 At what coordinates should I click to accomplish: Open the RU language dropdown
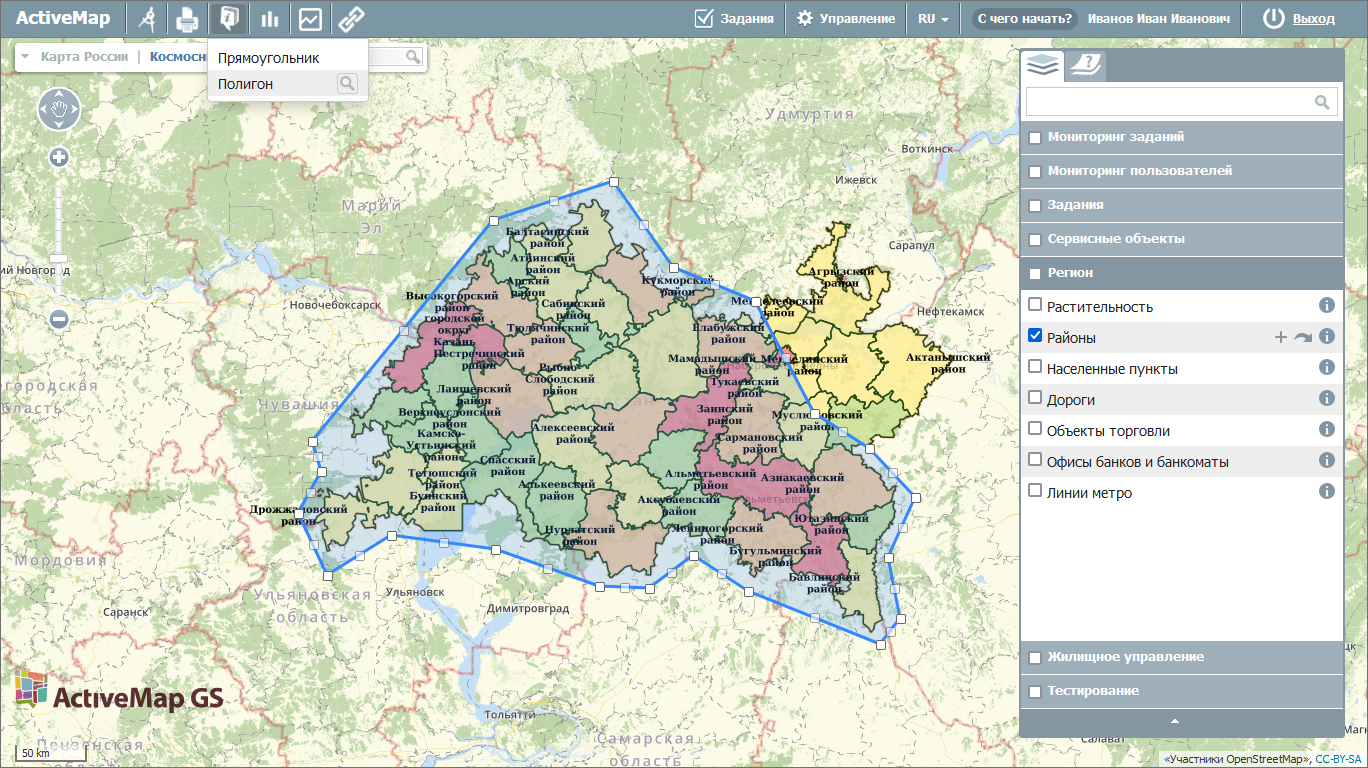tap(932, 18)
